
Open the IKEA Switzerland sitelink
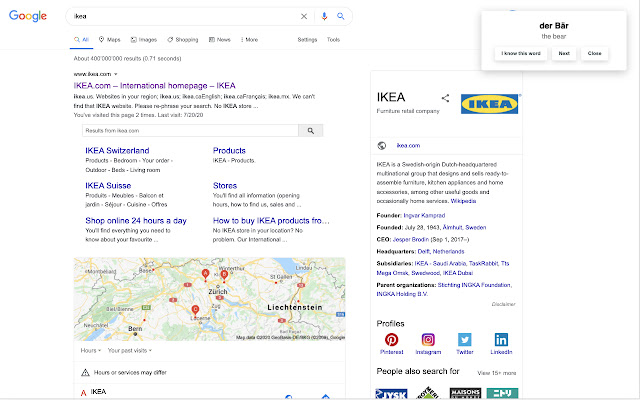[117, 151]
